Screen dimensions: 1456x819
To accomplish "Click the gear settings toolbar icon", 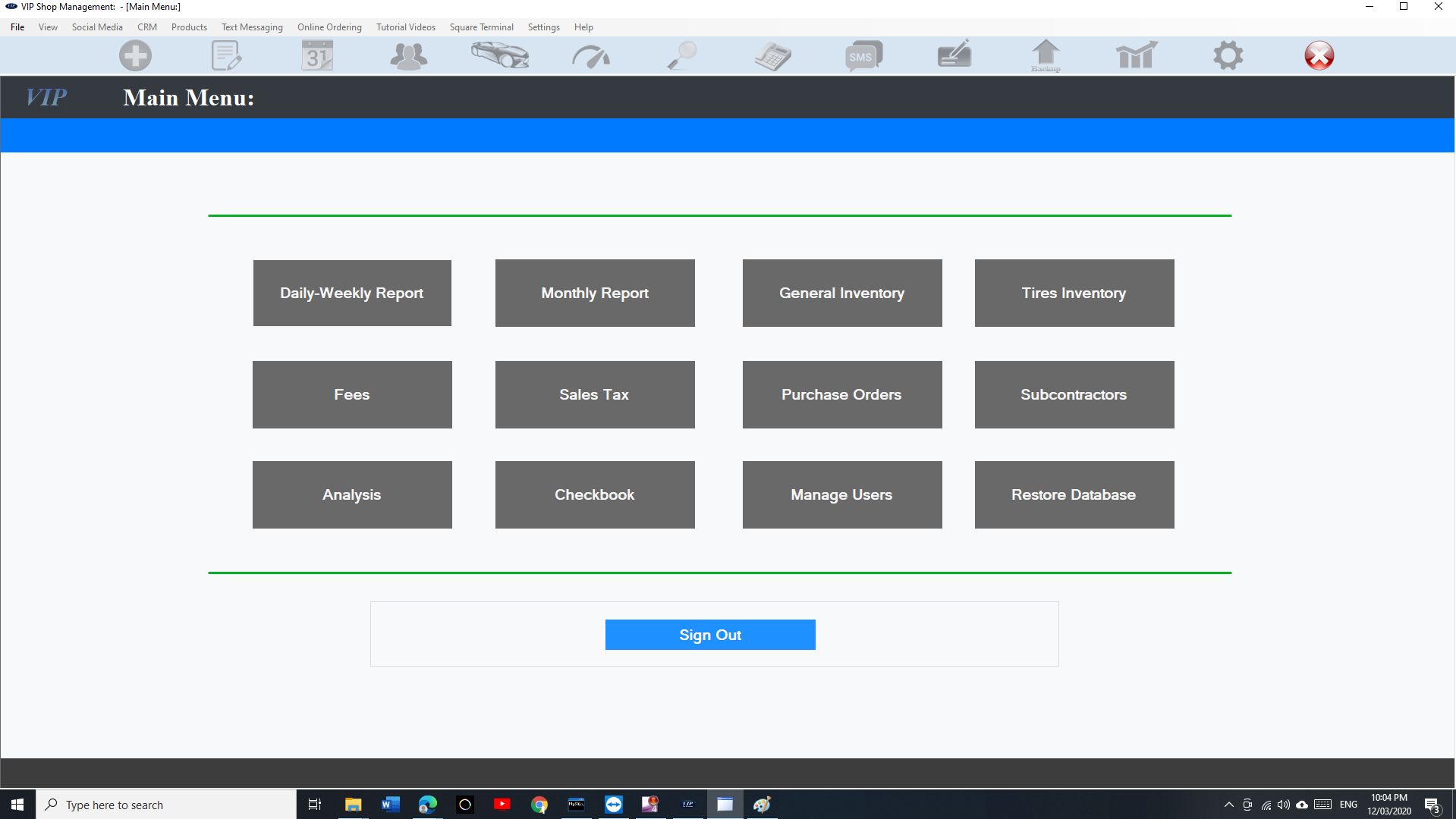I will (1228, 56).
